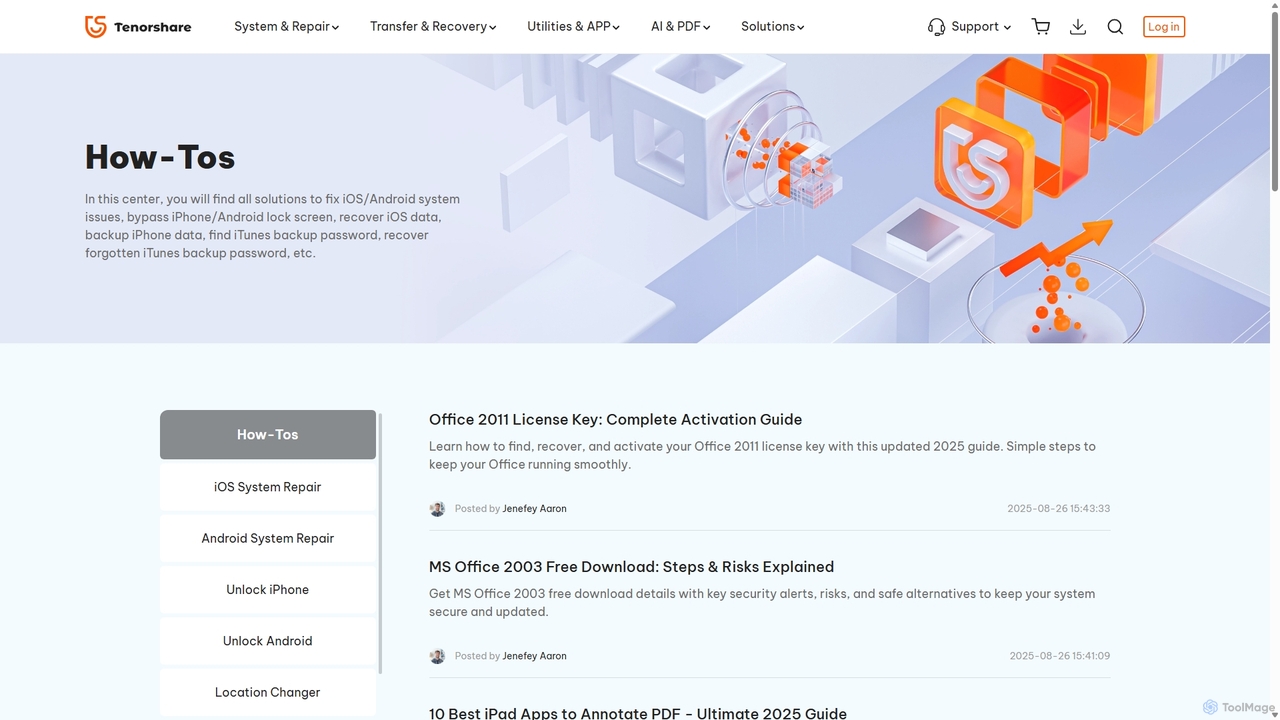Click the page vertical scrollbar
The height and width of the screenshot is (720, 1280).
[1275, 100]
